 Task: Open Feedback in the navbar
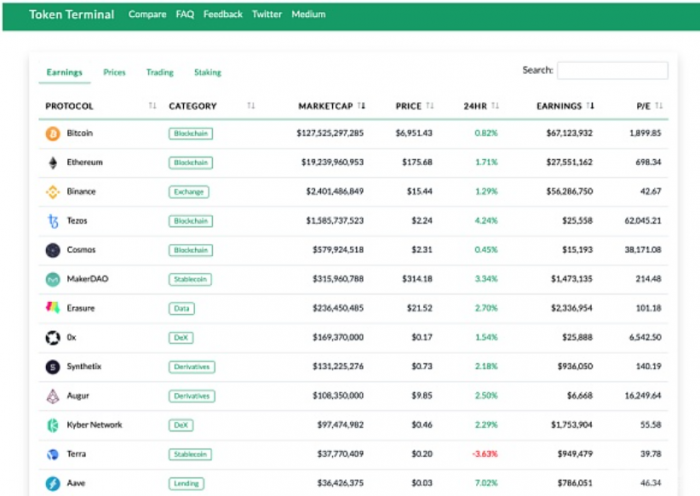point(223,14)
